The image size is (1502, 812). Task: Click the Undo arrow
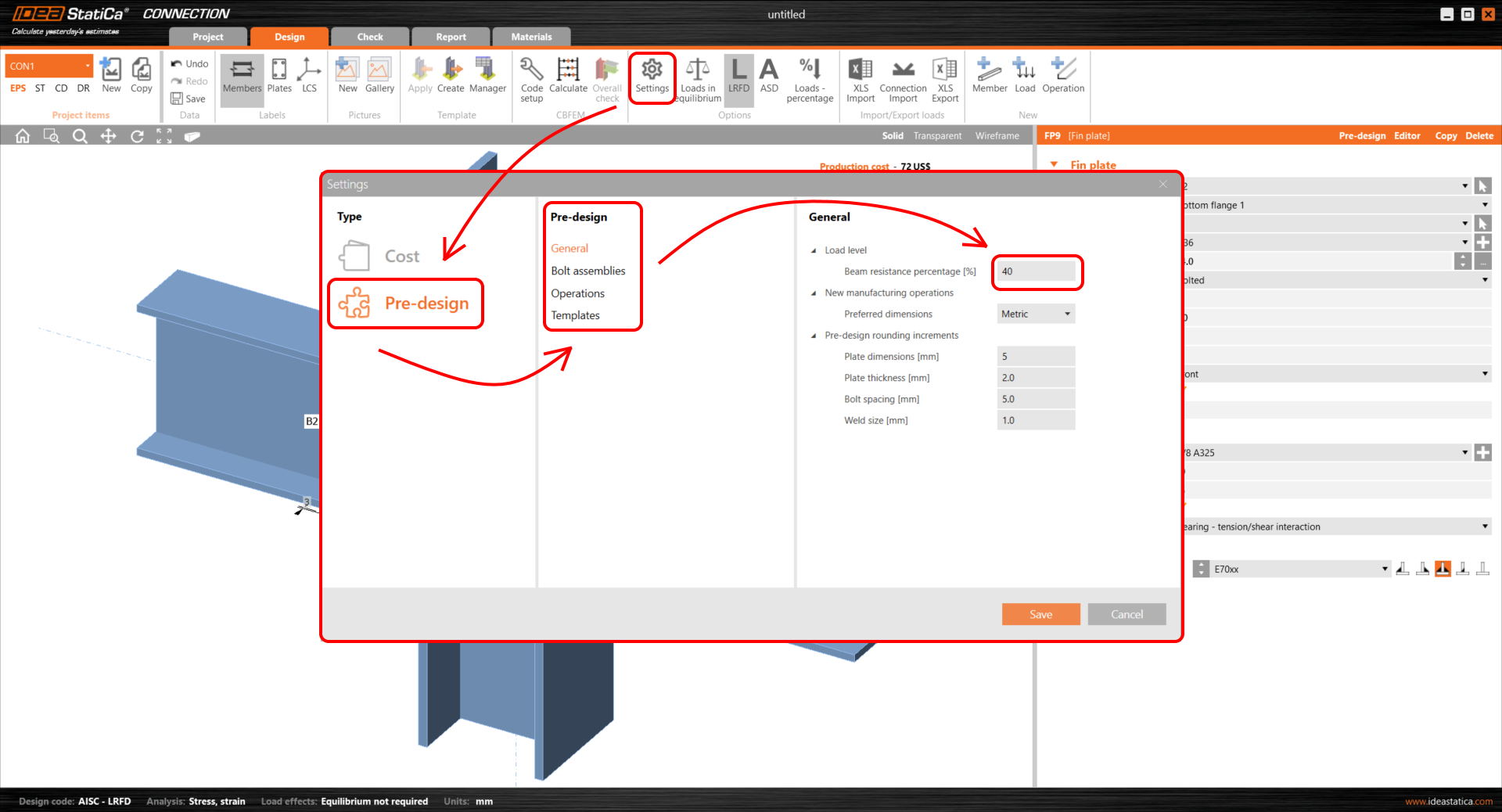[x=189, y=64]
